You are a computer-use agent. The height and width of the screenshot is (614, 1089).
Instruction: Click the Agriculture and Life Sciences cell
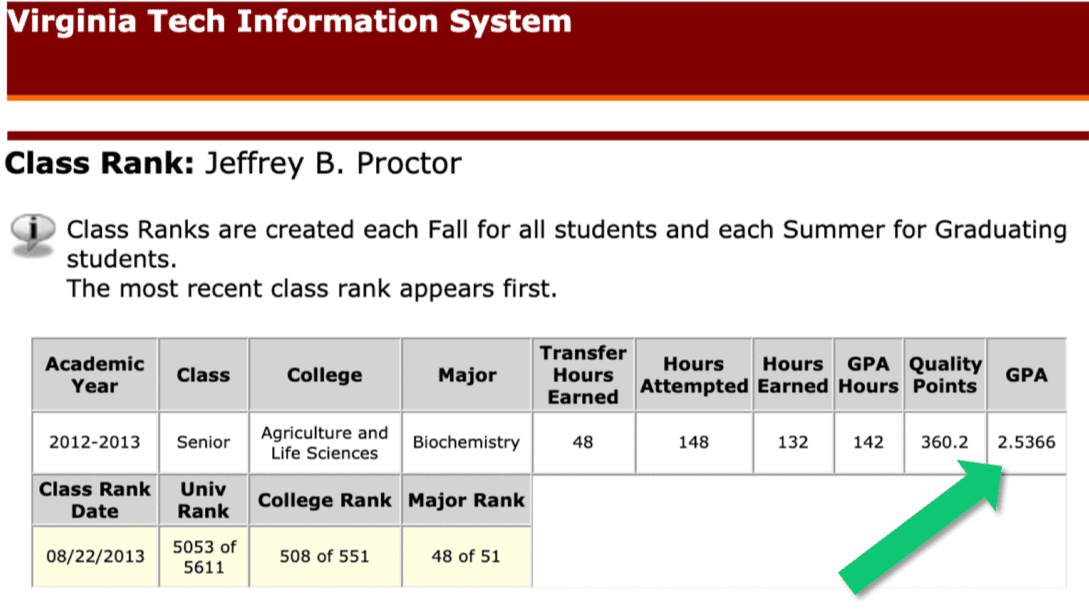tap(324, 442)
